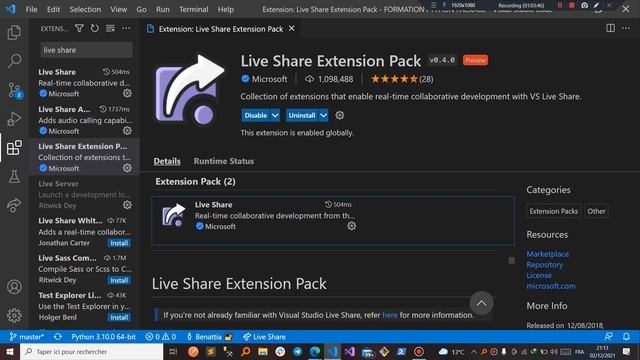Split the editor to the right
This screenshot has width=640, height=360.
point(611,28)
